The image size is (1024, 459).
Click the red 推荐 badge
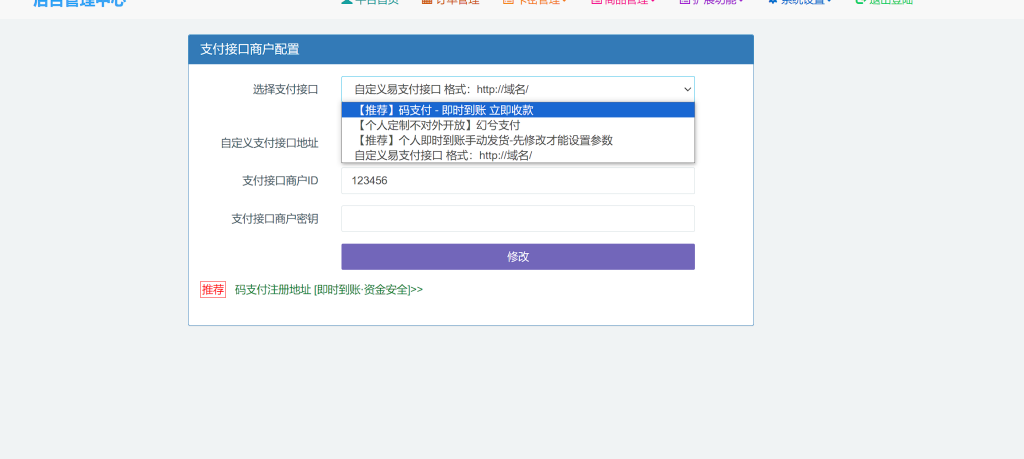[213, 290]
